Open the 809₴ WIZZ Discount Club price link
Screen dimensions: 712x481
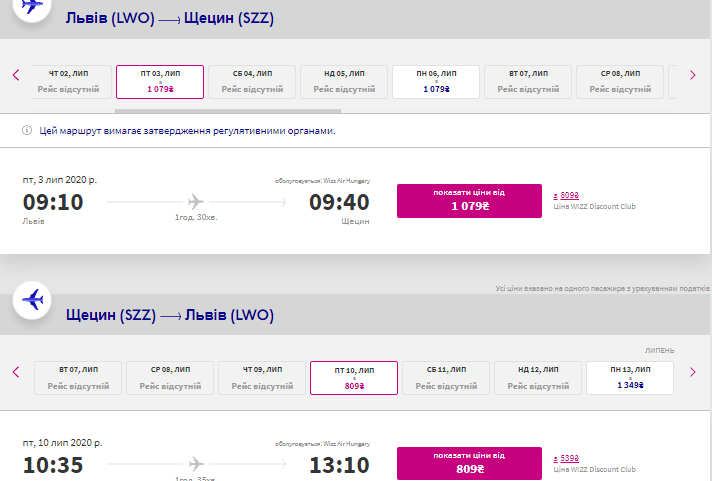(x=566, y=195)
